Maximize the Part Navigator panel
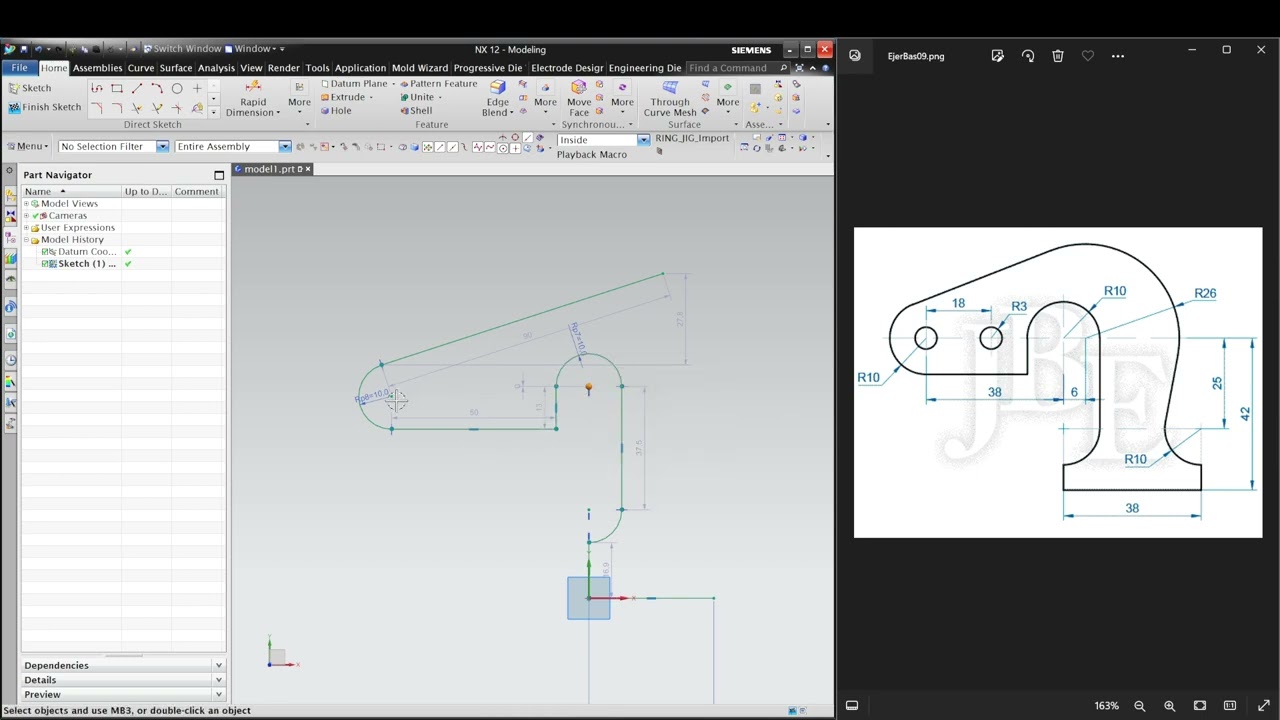This screenshot has height=720, width=1280. [219, 175]
